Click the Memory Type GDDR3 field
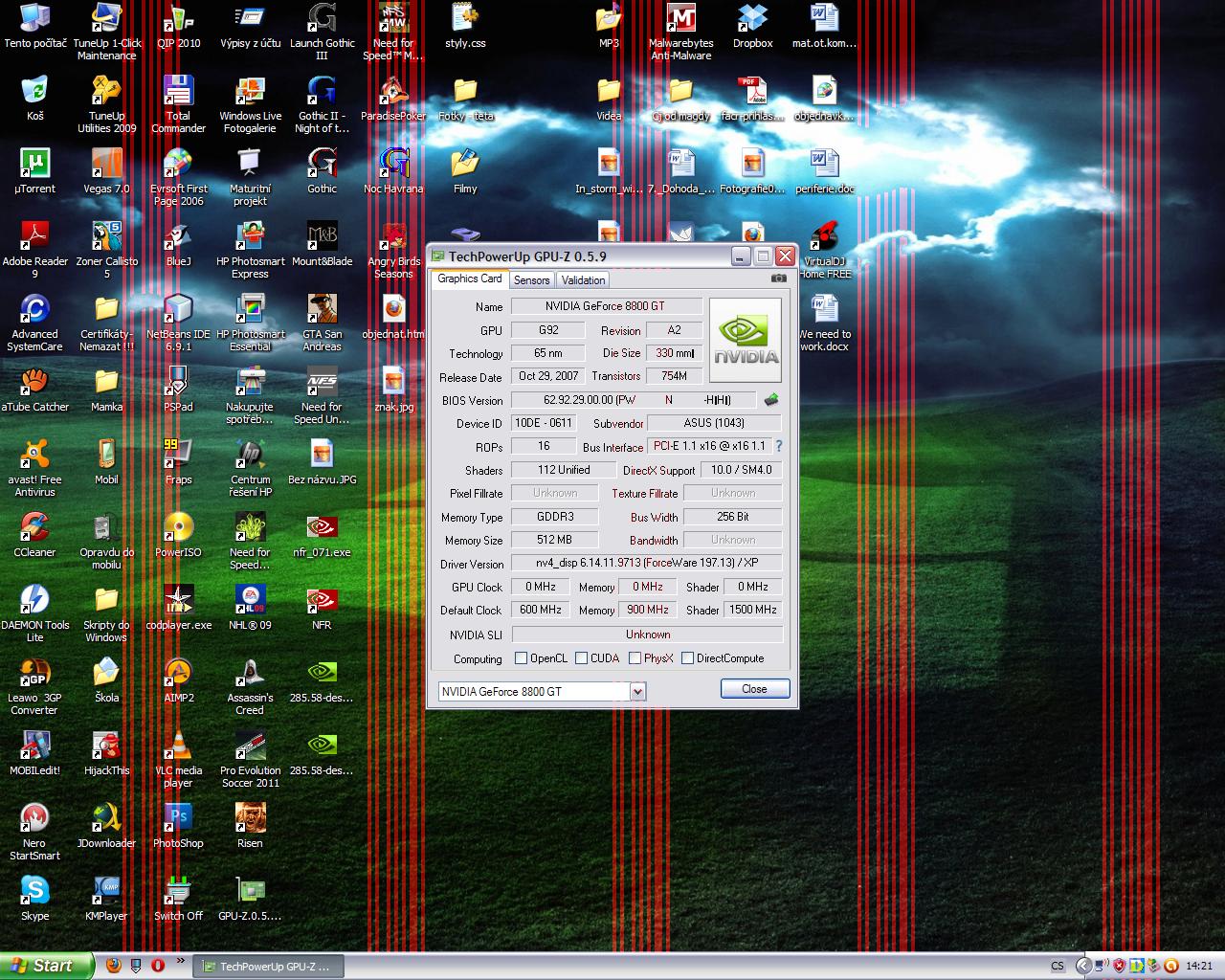Viewport: 1225px width, 980px height. (555, 517)
